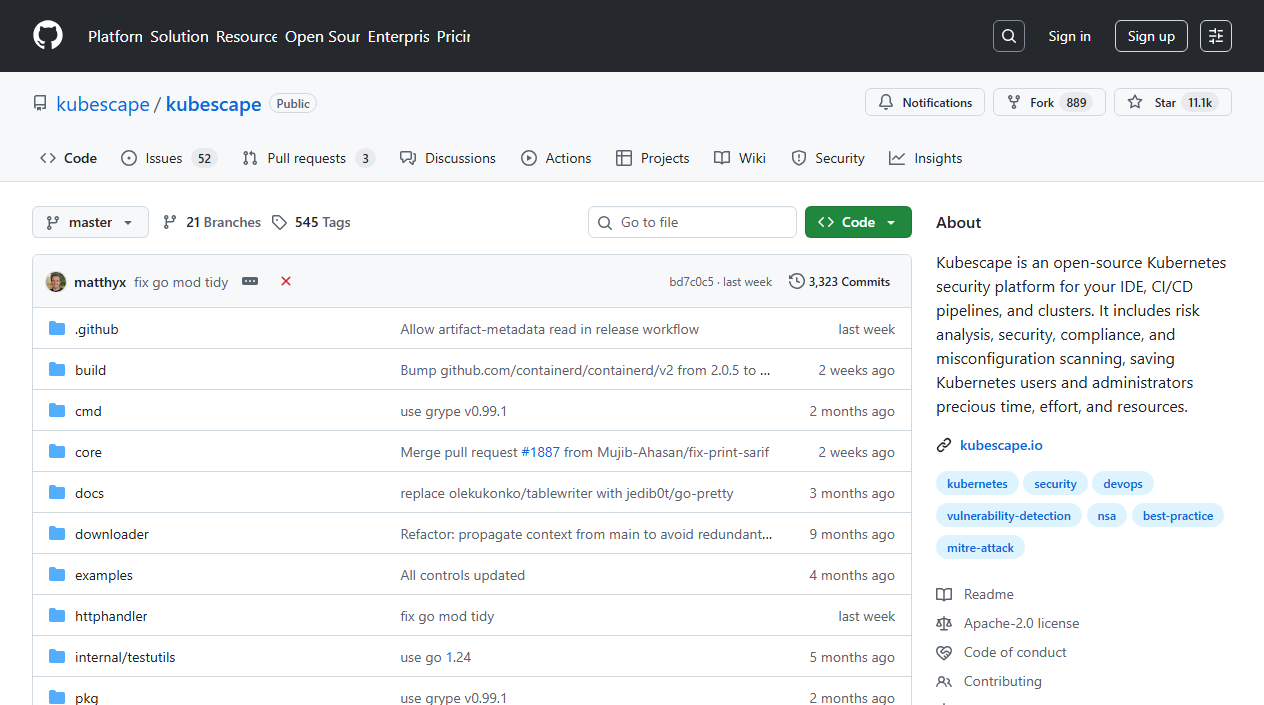
Task: Click the core folder icon
Action: [x=57, y=452]
